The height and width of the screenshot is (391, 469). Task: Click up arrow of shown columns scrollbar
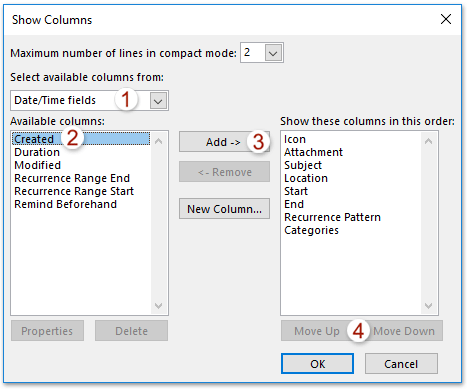(429, 141)
